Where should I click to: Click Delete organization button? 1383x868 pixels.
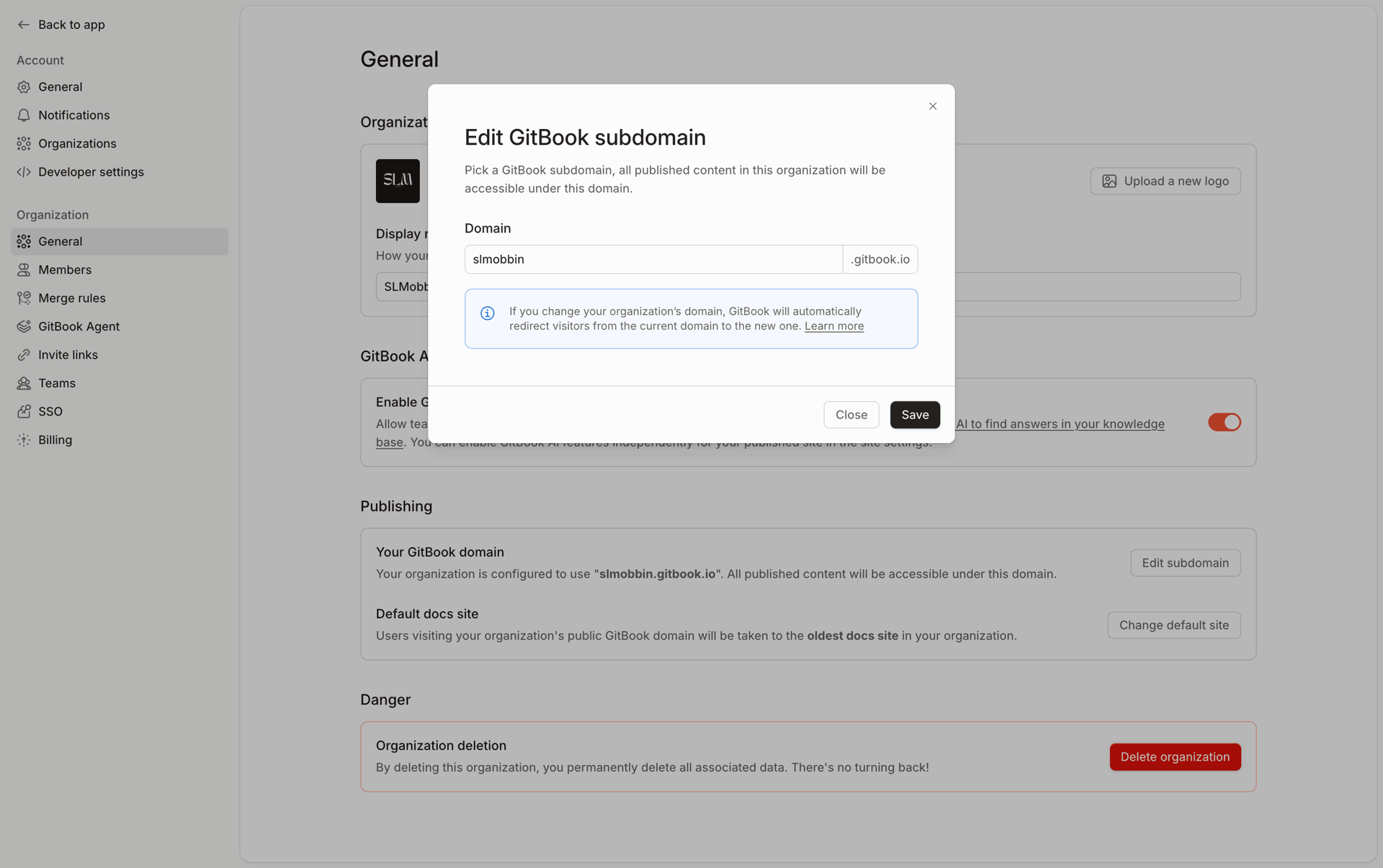(x=1175, y=757)
